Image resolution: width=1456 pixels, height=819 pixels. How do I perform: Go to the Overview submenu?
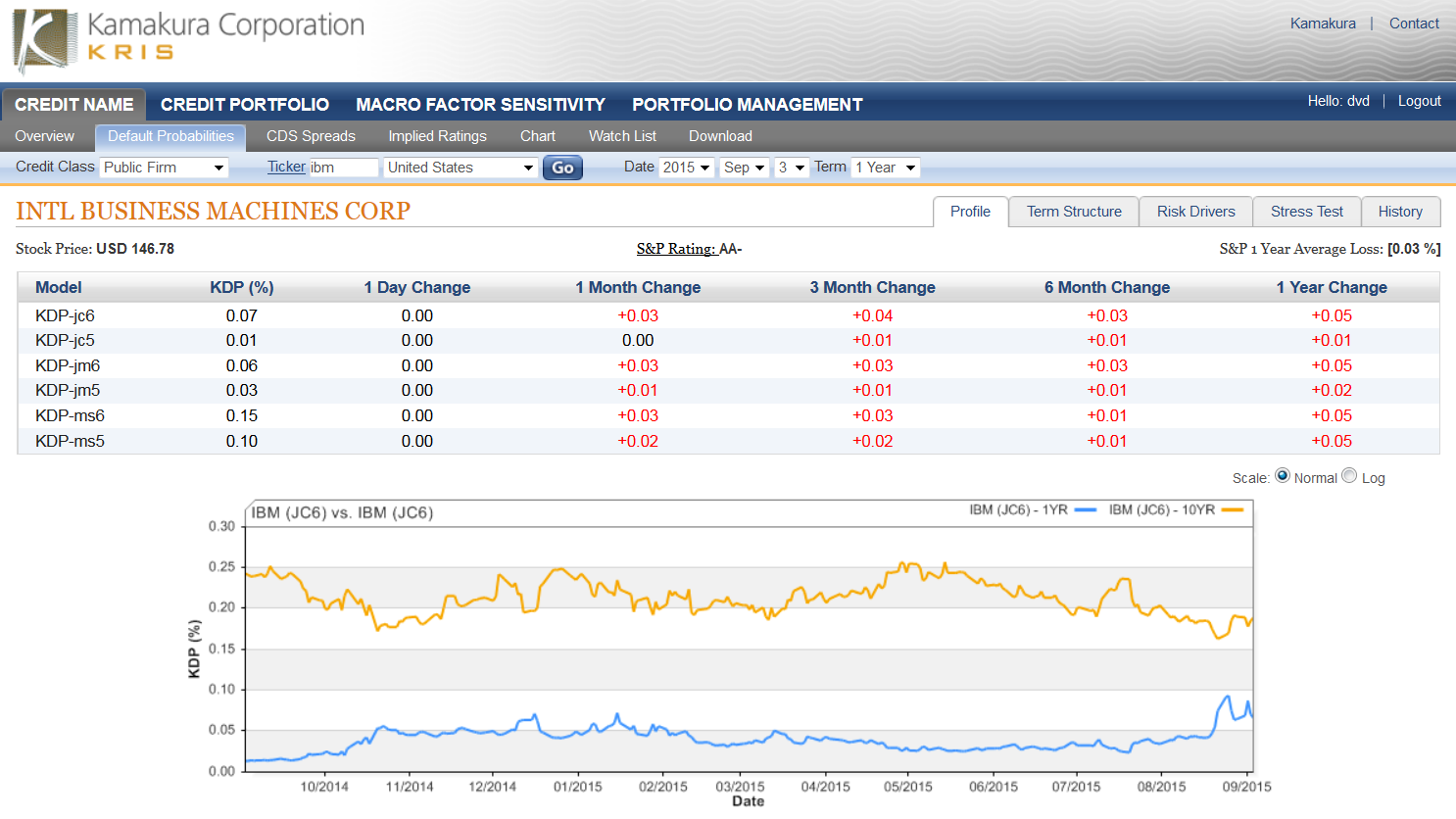pyautogui.click(x=44, y=136)
